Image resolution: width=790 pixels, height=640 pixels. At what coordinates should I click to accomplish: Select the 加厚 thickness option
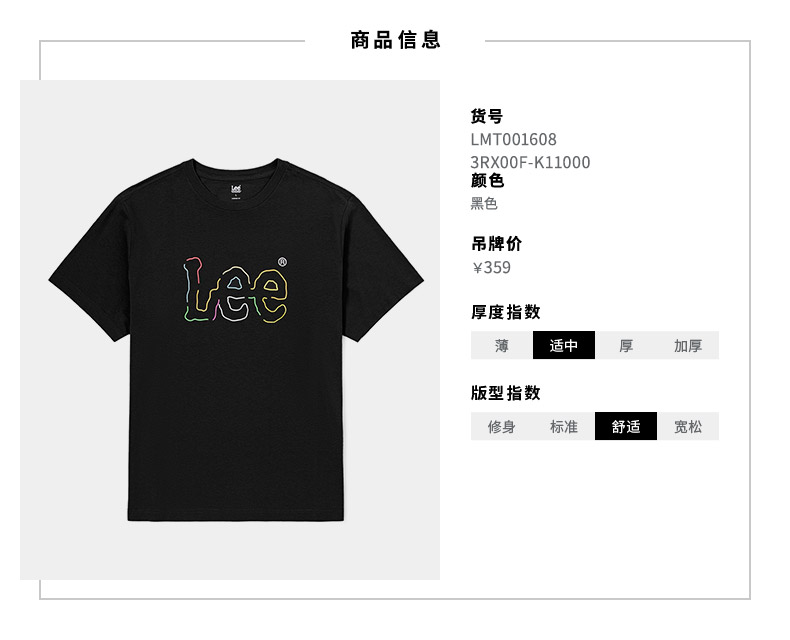tap(688, 345)
